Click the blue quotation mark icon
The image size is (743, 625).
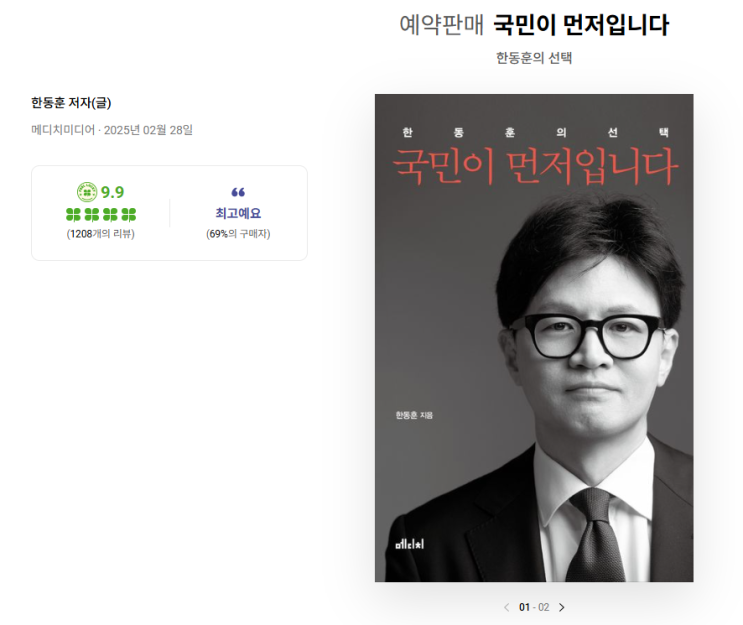[238, 192]
